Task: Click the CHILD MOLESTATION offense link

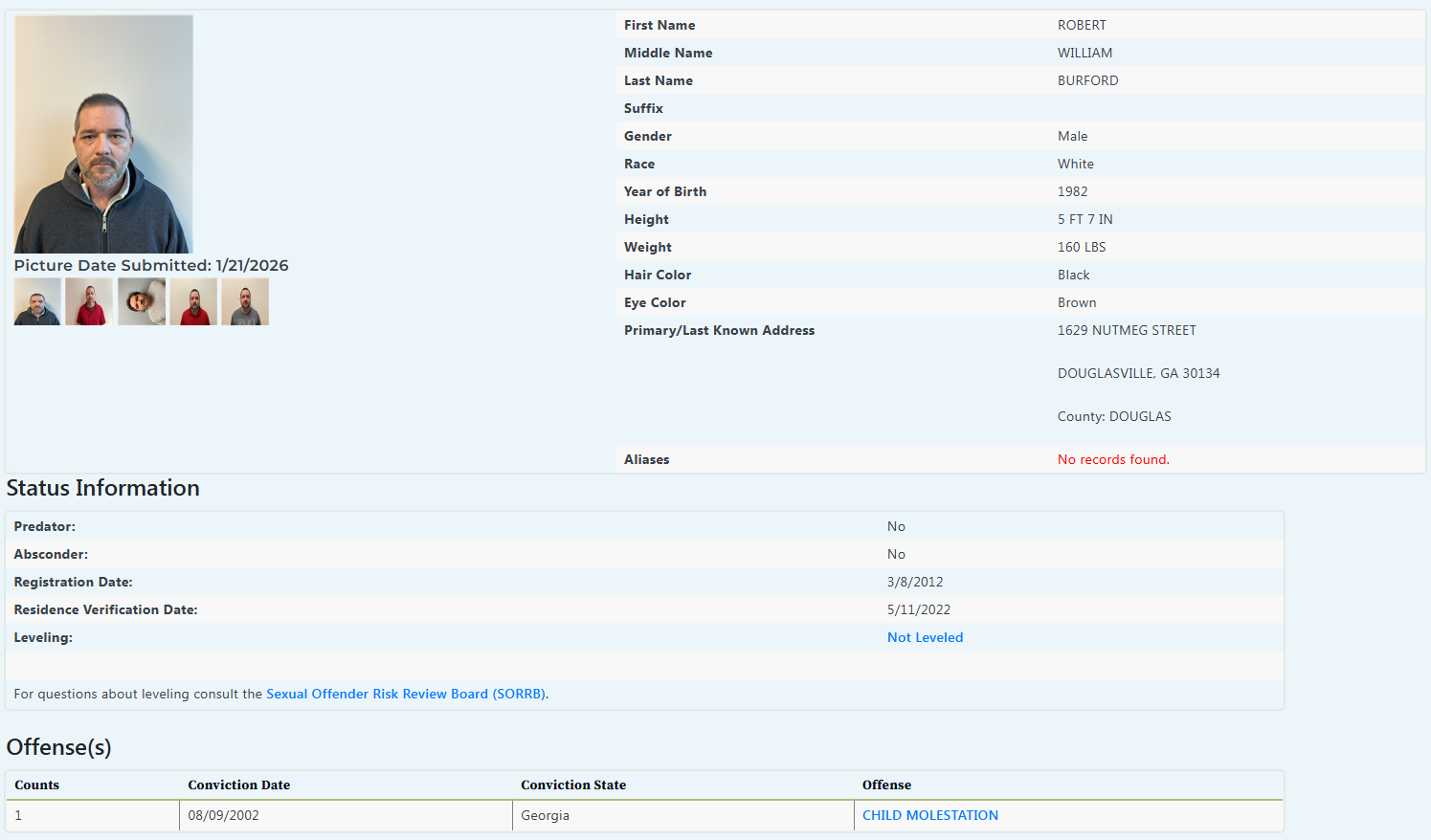Action: 929,815
